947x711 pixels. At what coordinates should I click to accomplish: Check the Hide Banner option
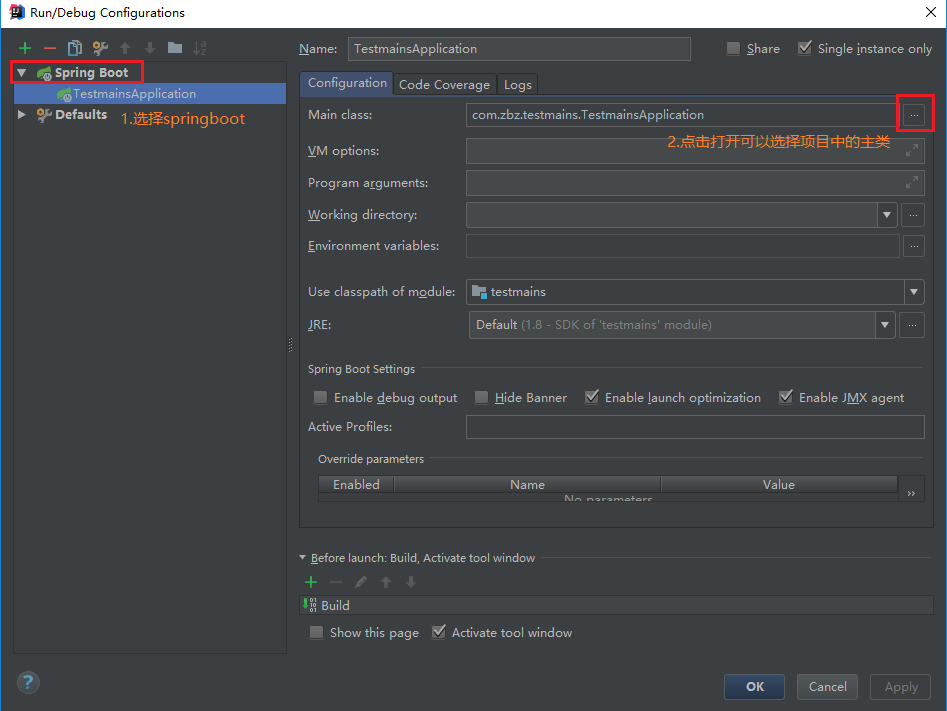point(481,397)
